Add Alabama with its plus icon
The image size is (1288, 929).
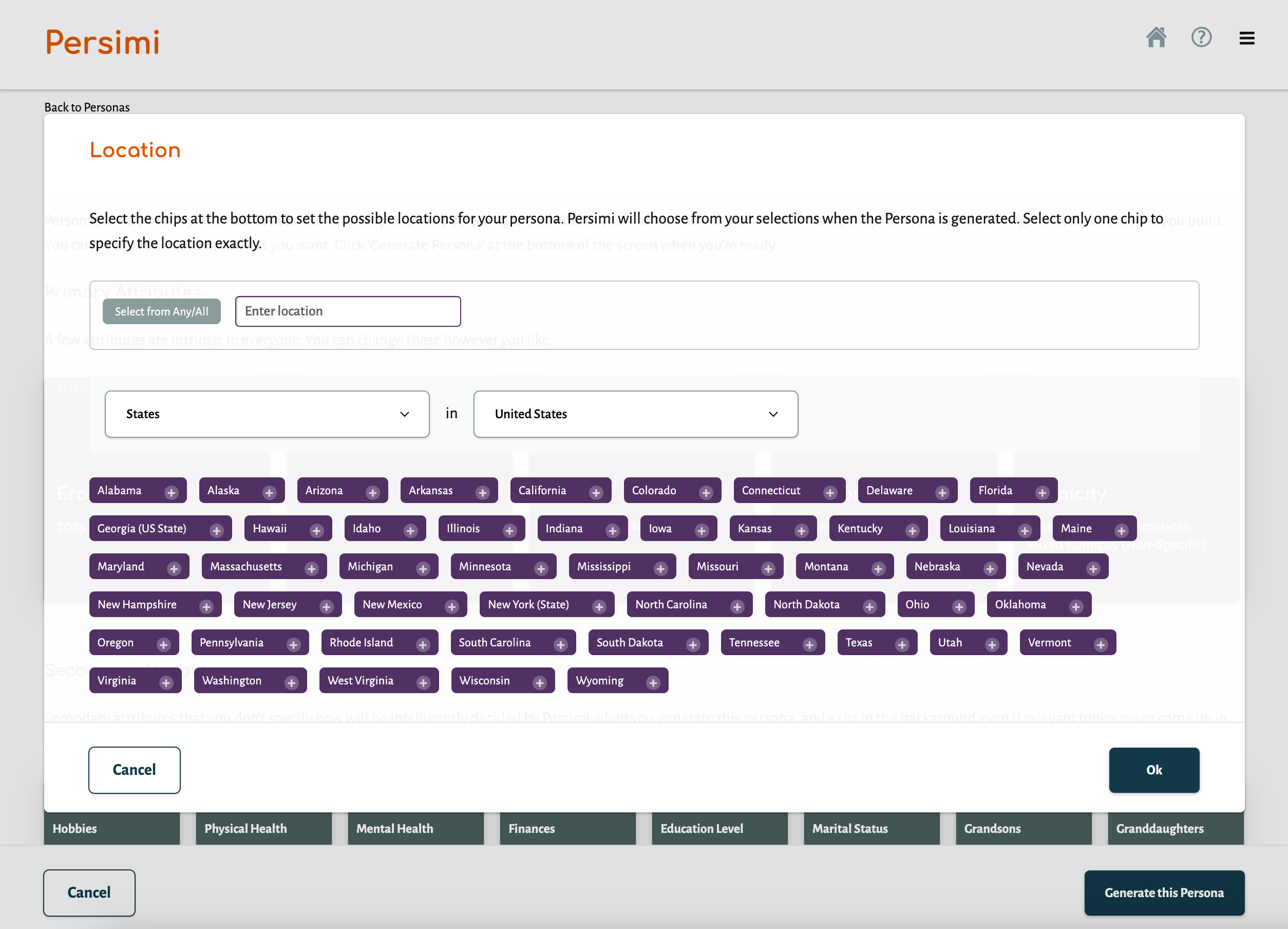(x=172, y=493)
